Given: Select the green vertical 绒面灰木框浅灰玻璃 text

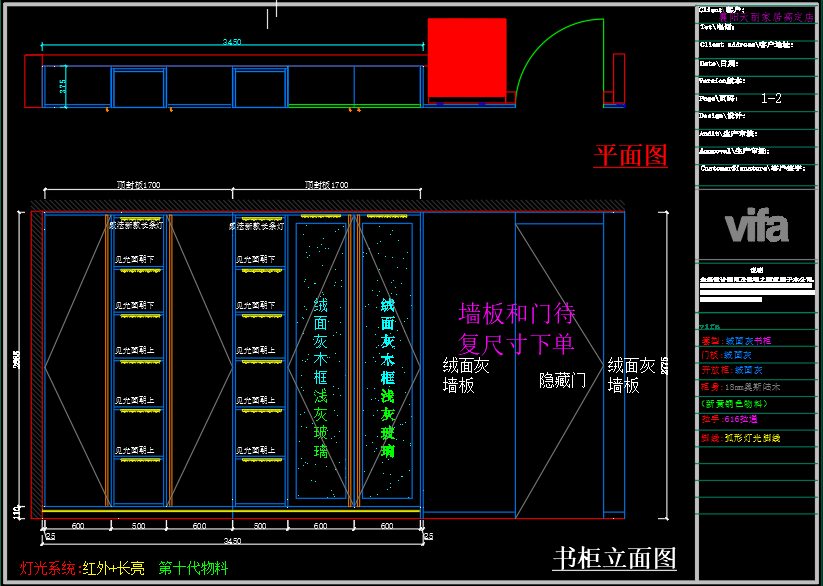Looking at the screenshot, I should [320, 378].
